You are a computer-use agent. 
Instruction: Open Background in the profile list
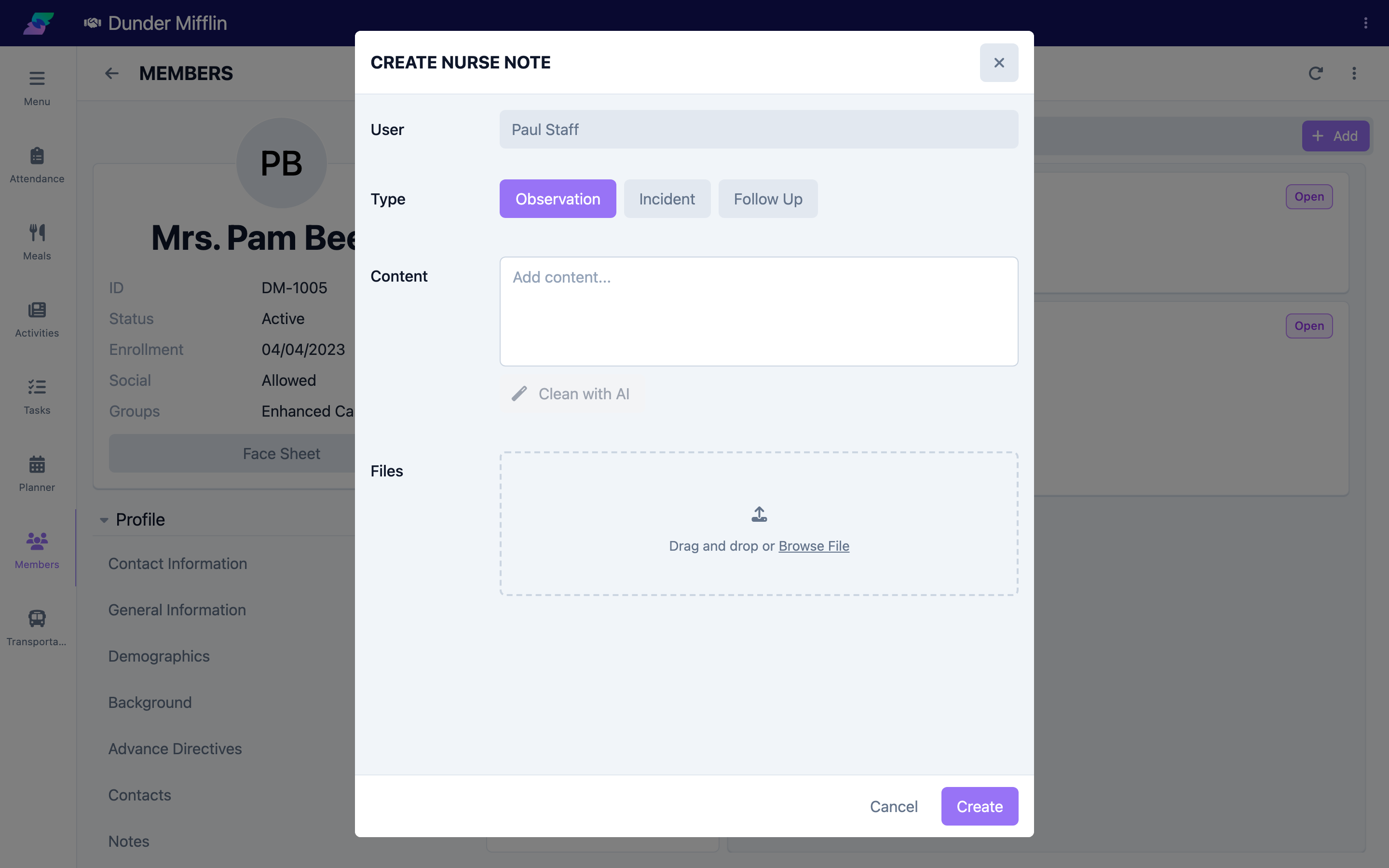pos(150,703)
